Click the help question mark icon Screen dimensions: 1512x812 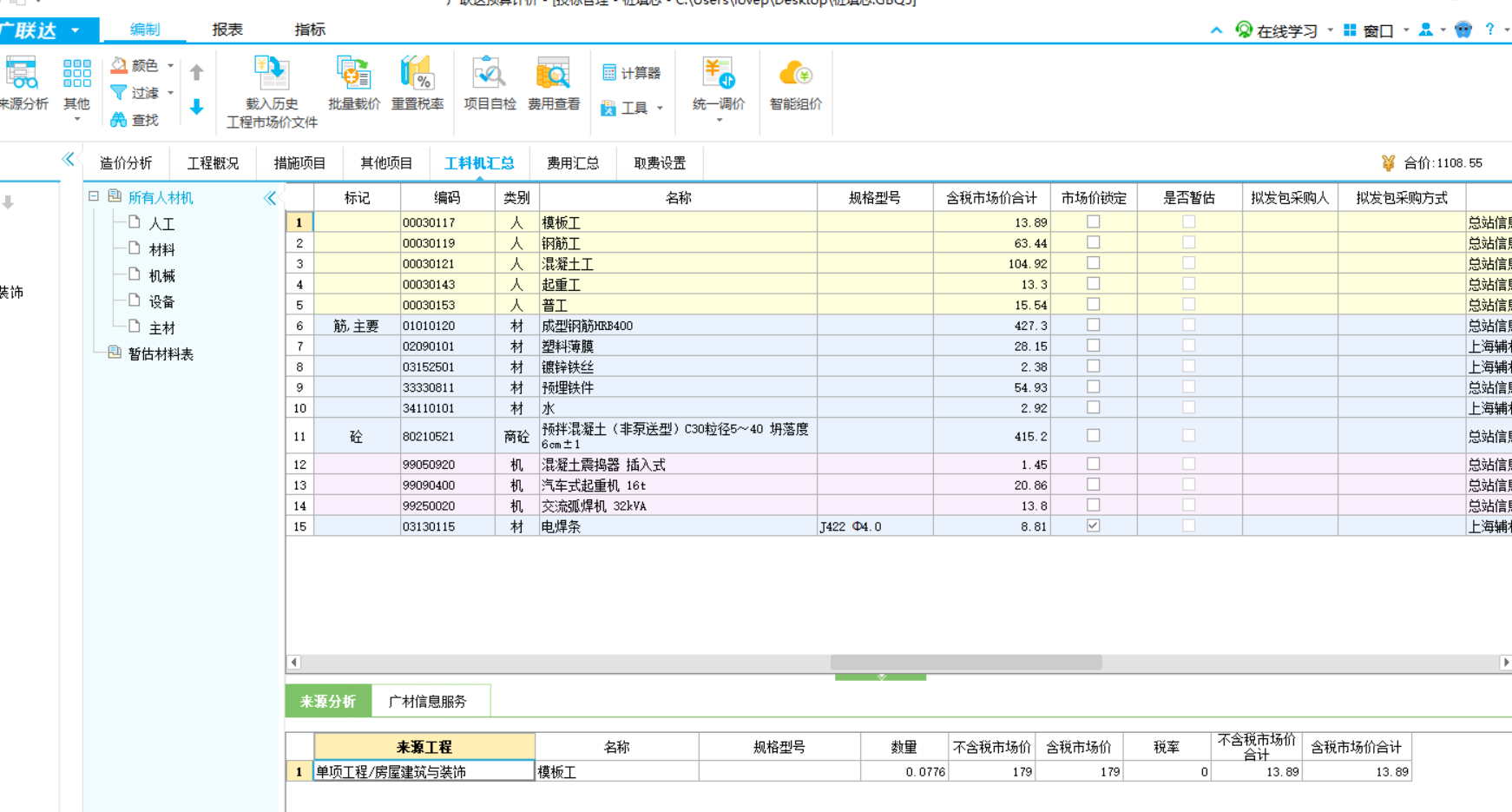click(1489, 30)
